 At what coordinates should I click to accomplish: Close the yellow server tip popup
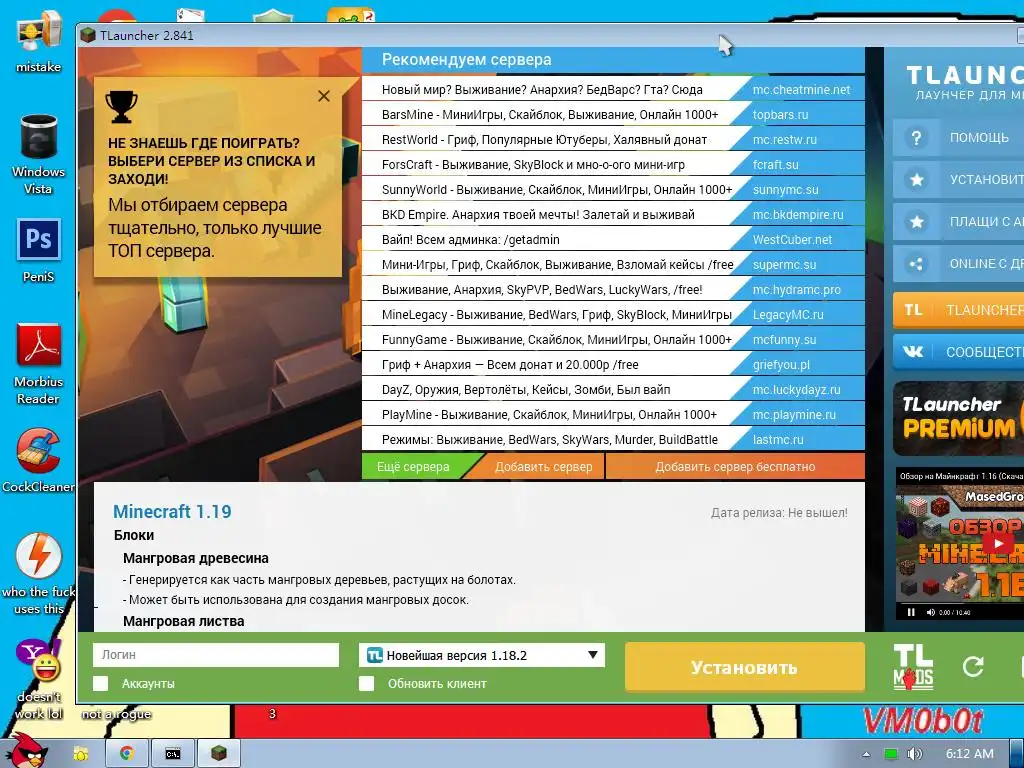click(x=323, y=97)
